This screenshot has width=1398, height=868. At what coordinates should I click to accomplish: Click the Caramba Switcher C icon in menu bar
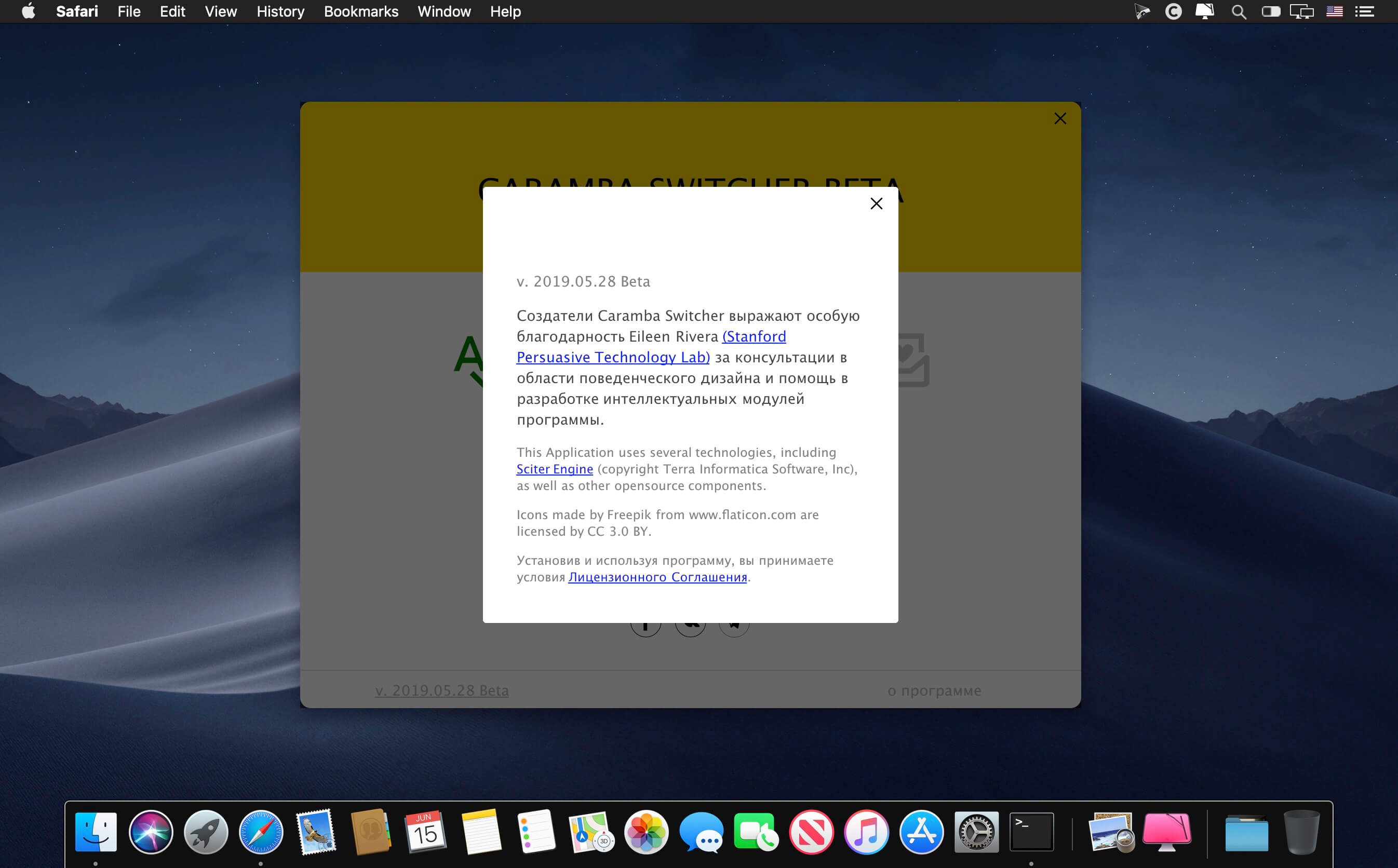[1173, 11]
